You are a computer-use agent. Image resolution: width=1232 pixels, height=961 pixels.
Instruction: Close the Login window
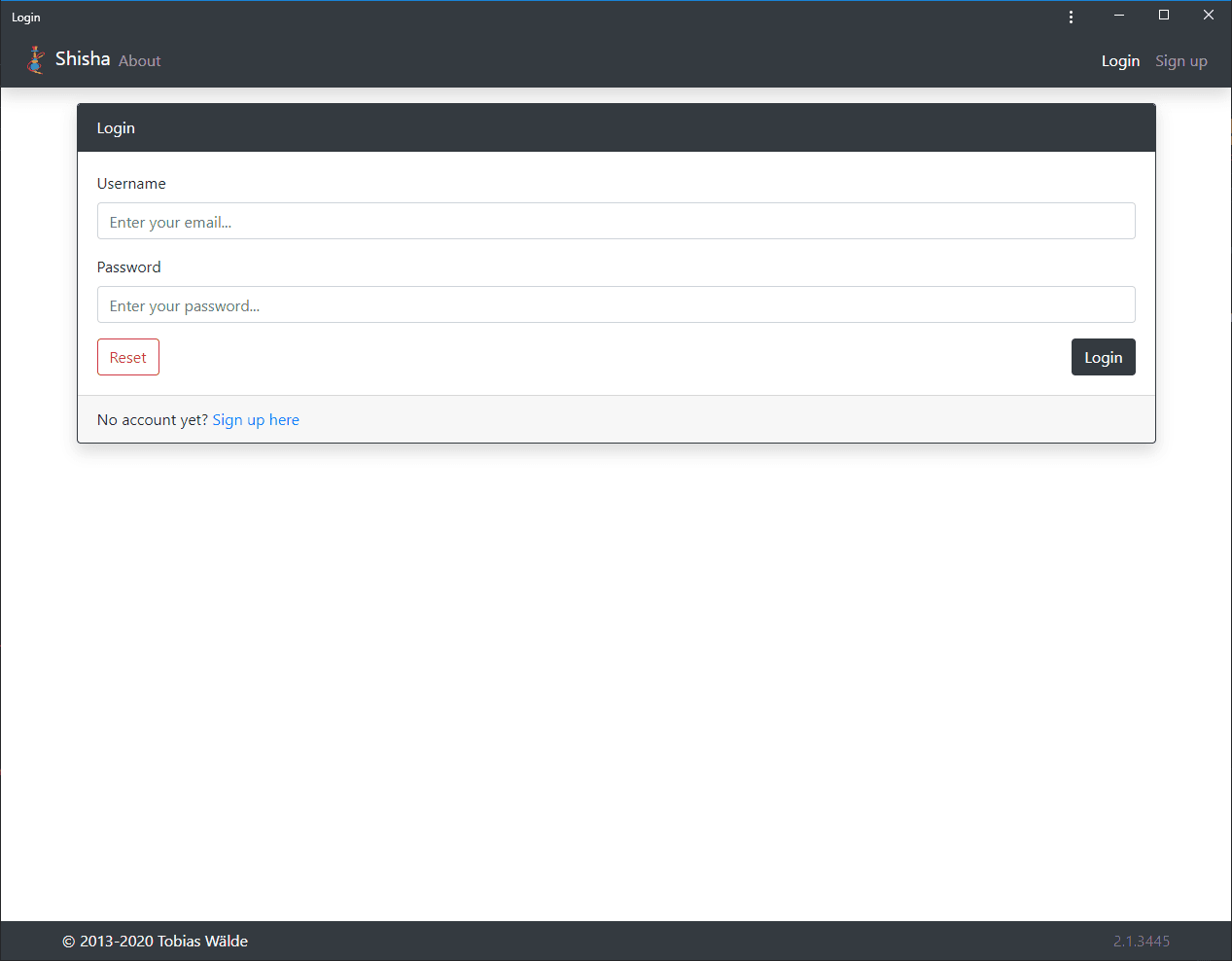1209,16
